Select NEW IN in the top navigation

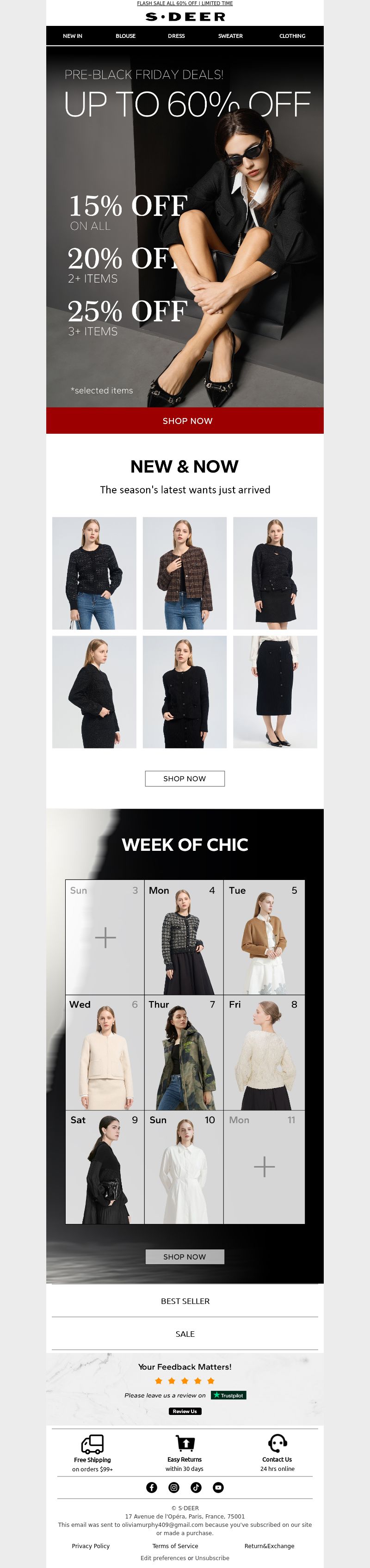pyautogui.click(x=73, y=36)
